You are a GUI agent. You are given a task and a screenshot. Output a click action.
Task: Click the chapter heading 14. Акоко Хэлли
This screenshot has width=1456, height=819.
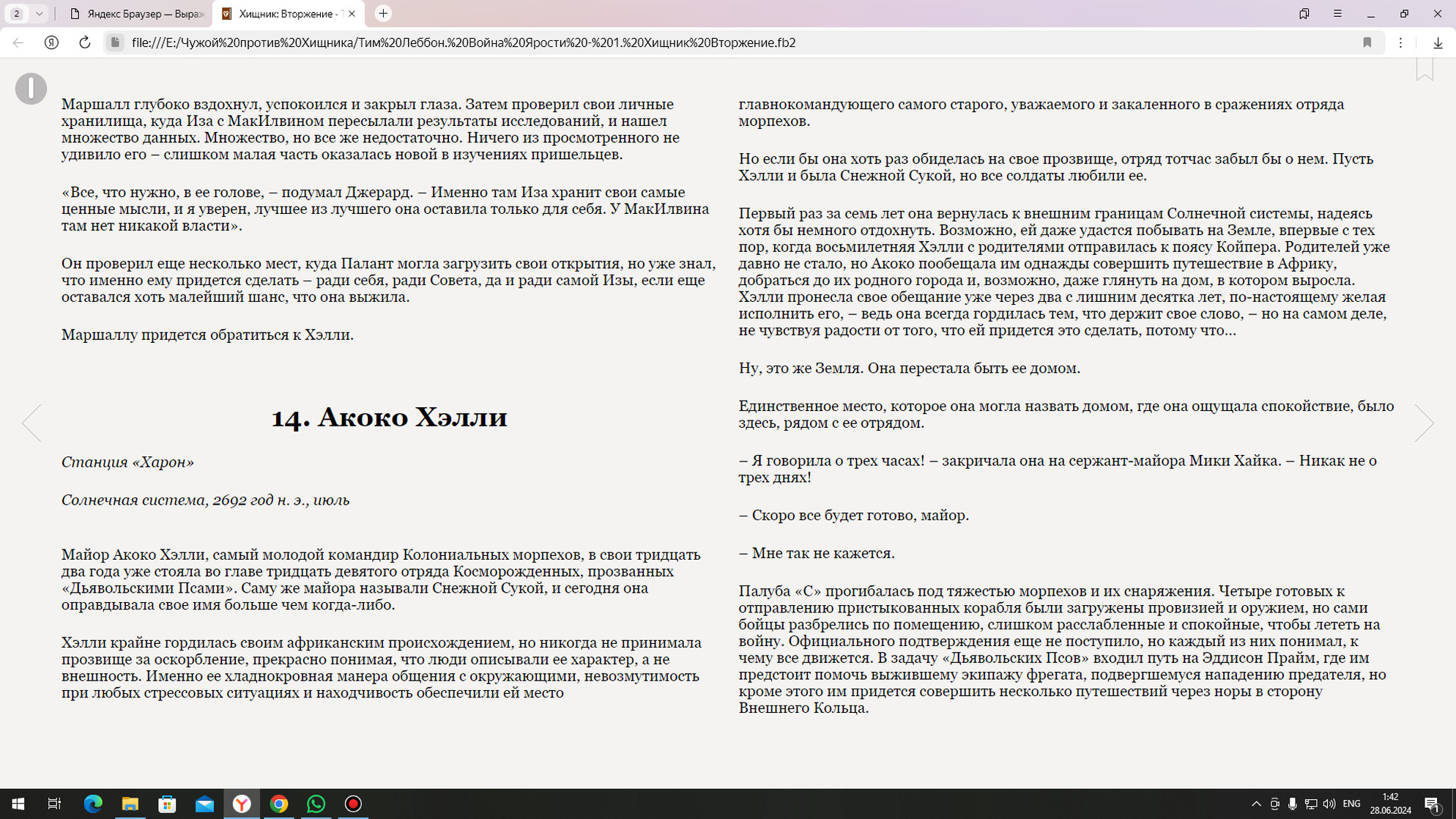coord(389,417)
